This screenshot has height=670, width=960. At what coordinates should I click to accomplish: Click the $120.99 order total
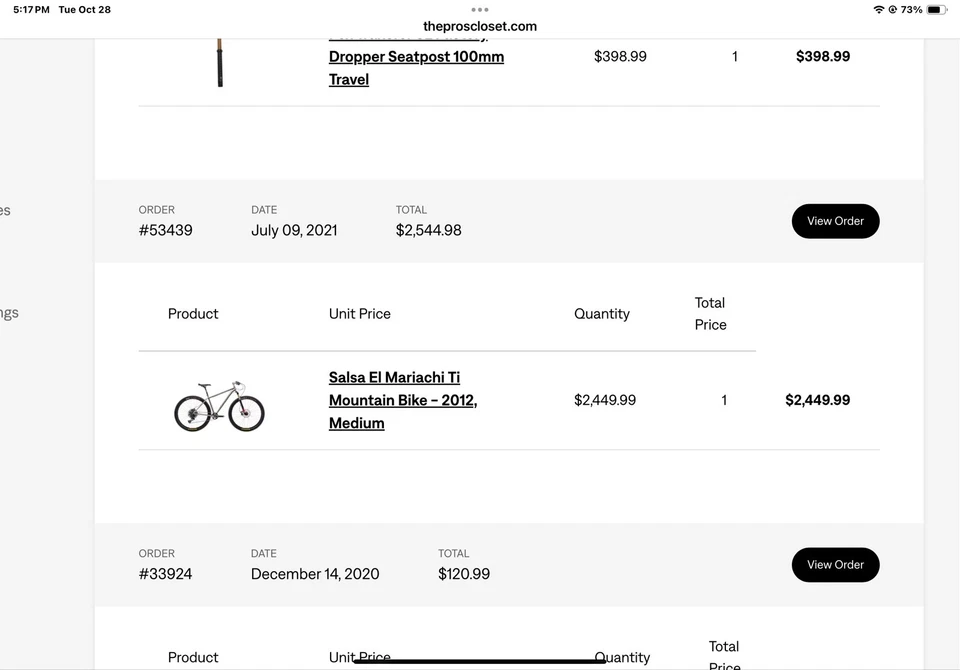coord(464,574)
